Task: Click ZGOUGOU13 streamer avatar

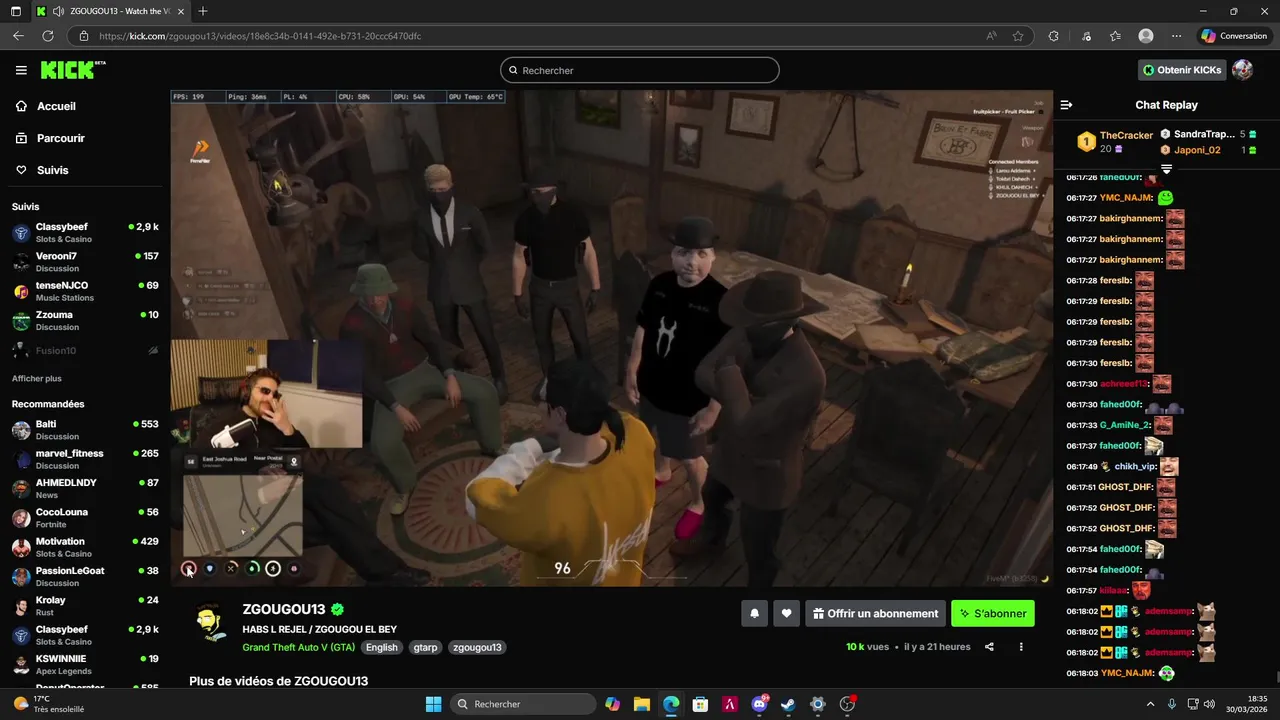Action: tap(208, 623)
